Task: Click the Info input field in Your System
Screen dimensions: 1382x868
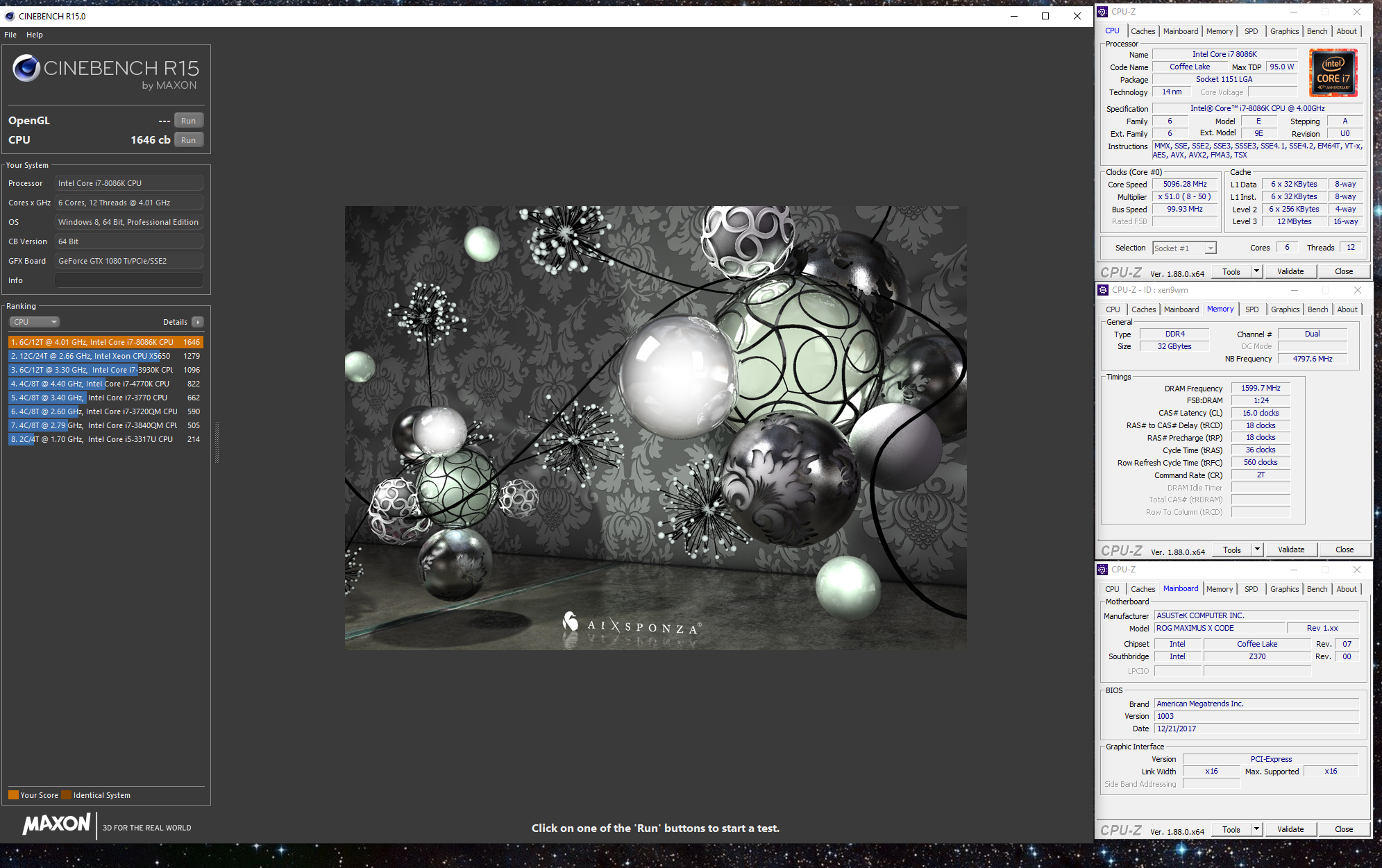Action: coord(129,280)
